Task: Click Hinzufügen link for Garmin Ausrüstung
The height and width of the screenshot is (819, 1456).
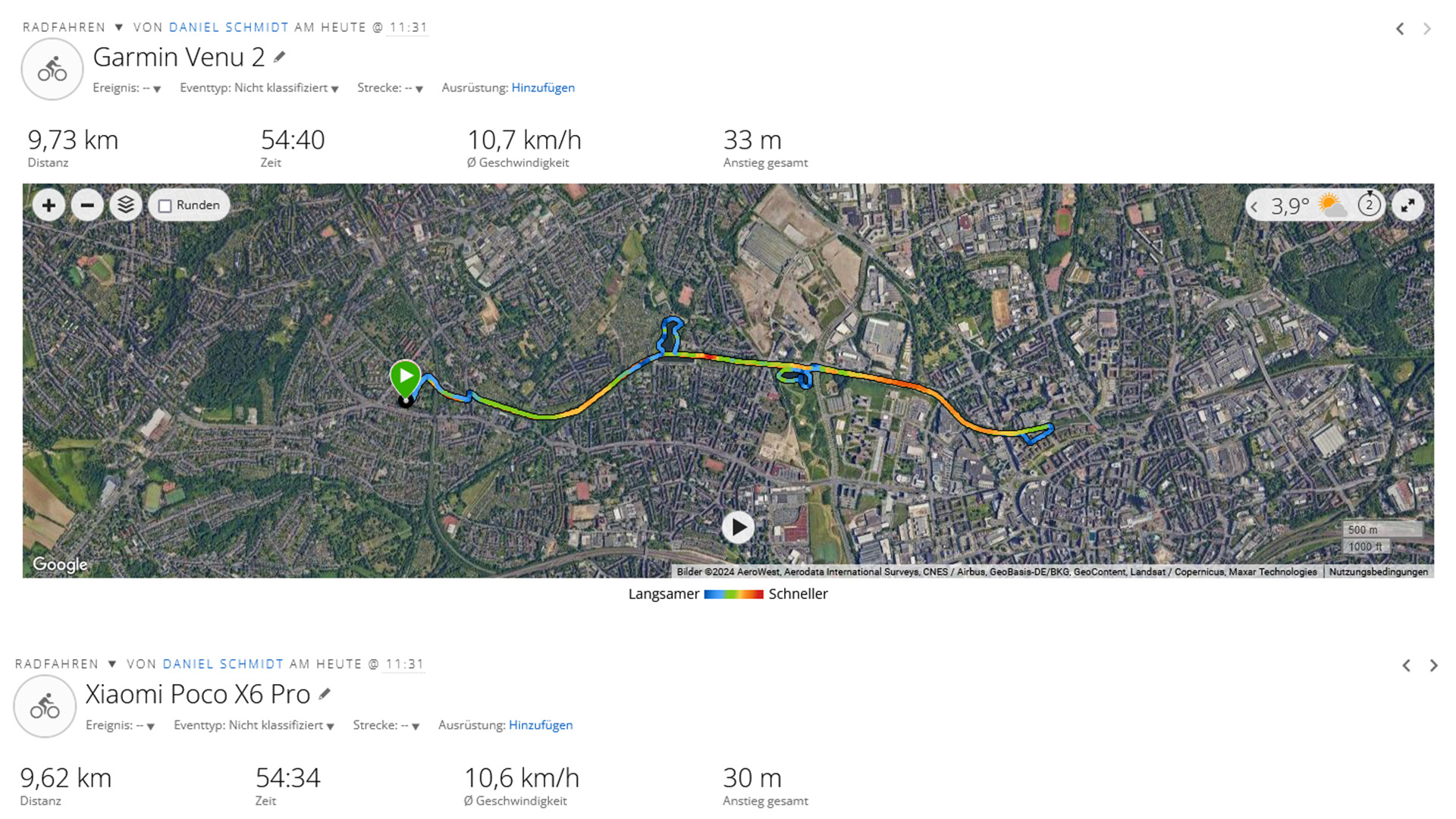Action: (x=543, y=88)
